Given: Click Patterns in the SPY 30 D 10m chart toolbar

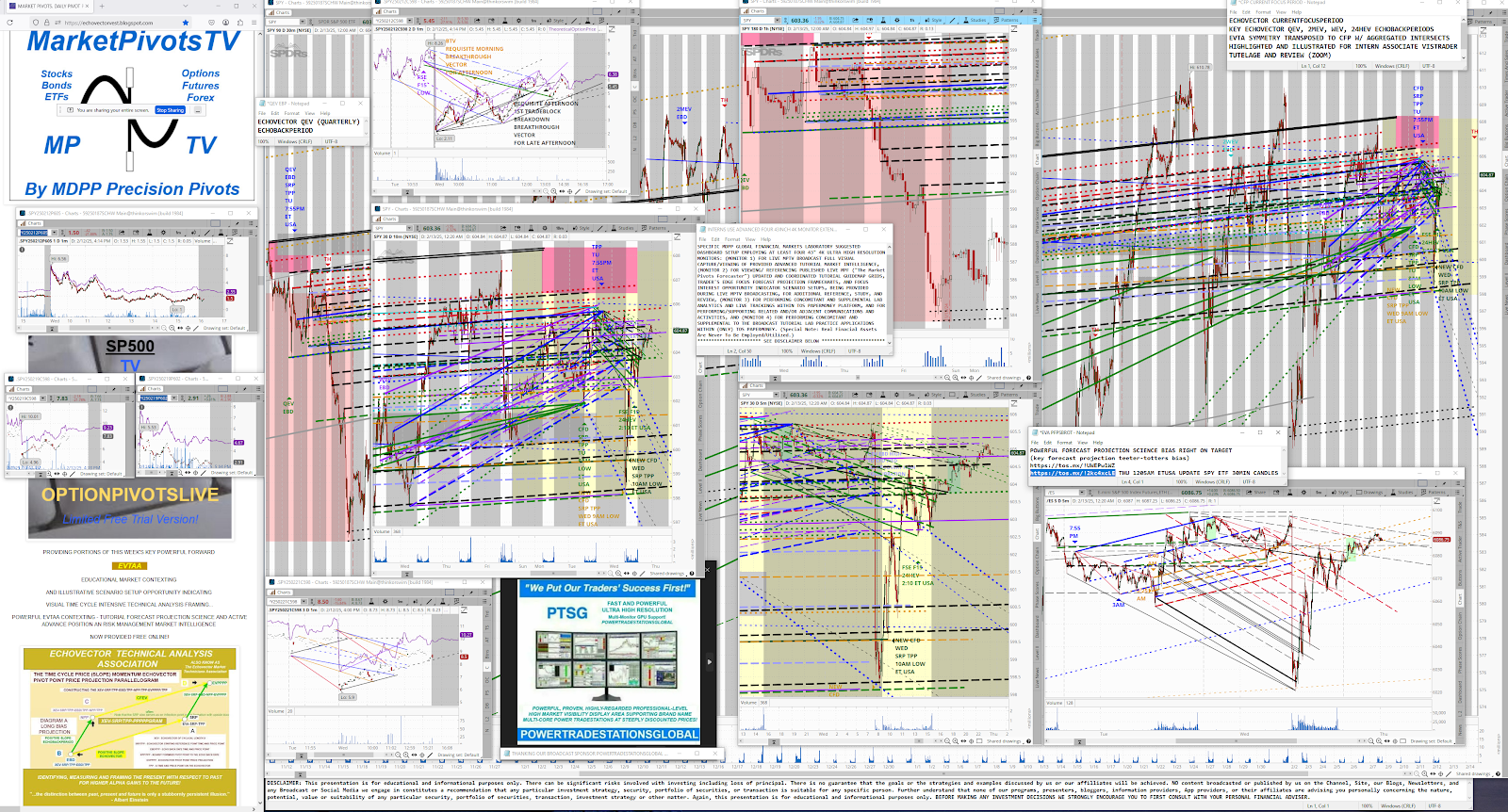Looking at the screenshot, I should (655, 228).
